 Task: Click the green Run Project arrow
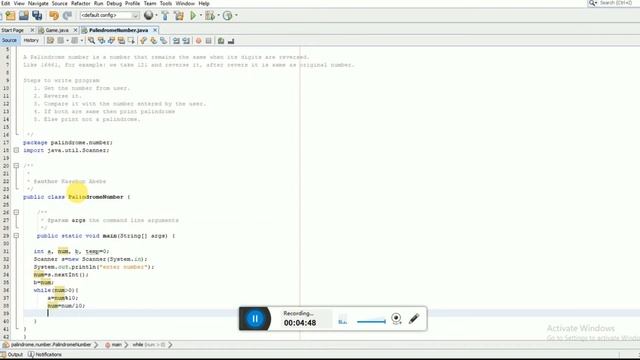[193, 16]
